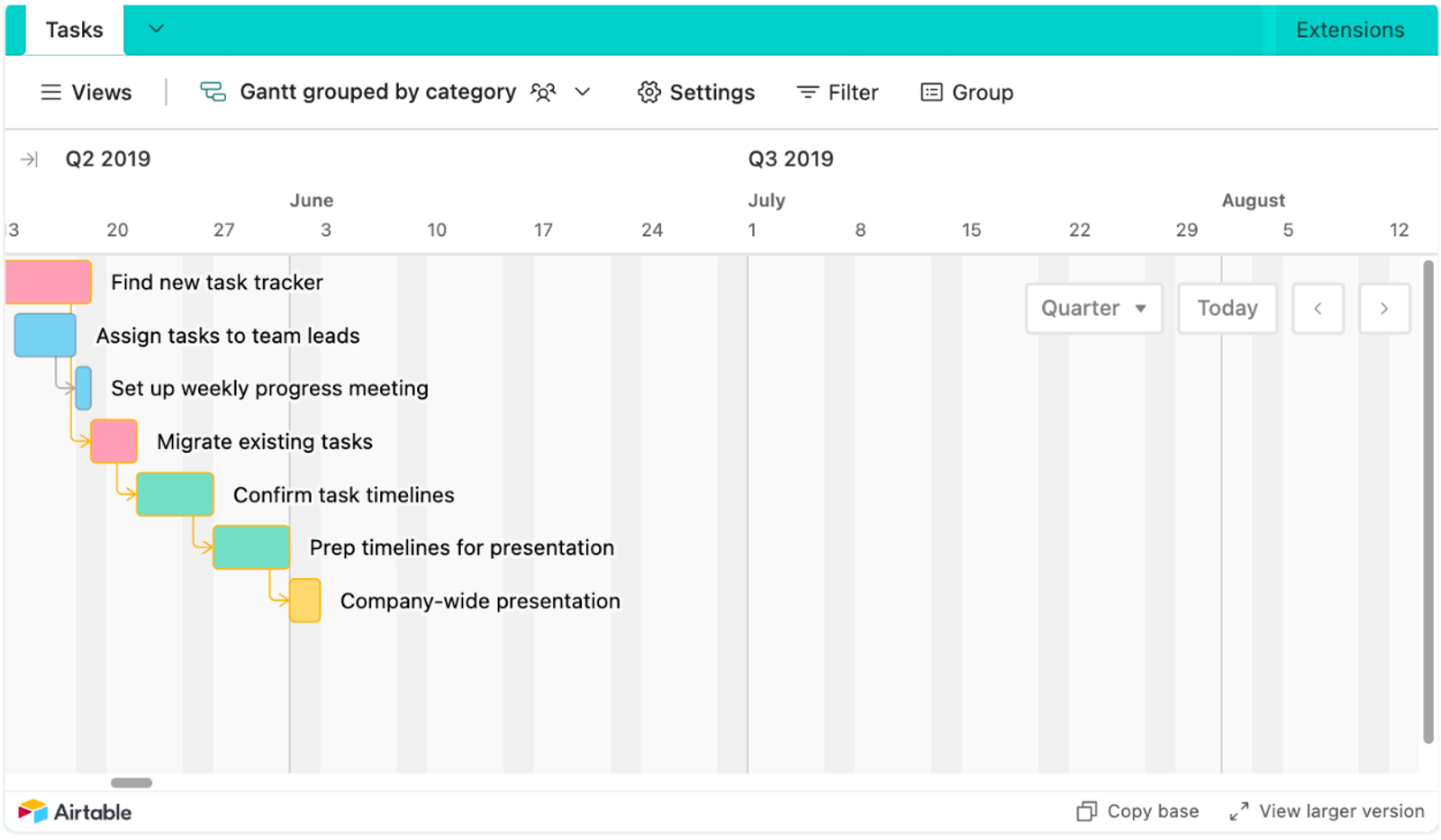Click the Set up weekly progress meeting label
The image size is (1441, 840).
click(x=269, y=389)
